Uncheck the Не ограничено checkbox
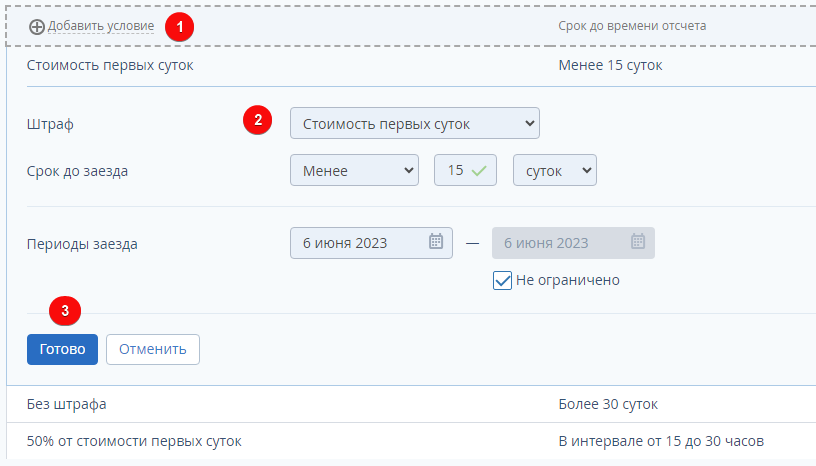Viewport: 816px width, 466px height. (x=503, y=280)
